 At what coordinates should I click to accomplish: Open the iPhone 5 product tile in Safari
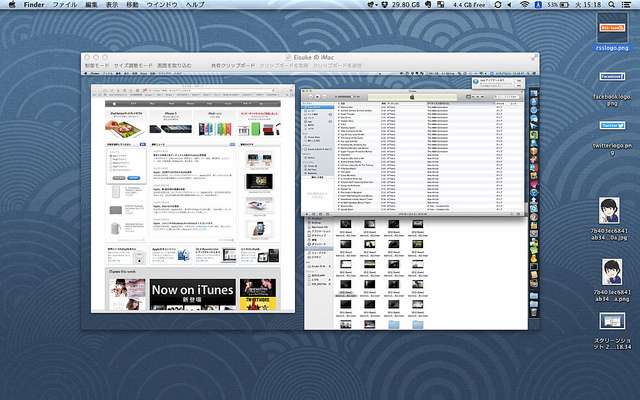171,124
